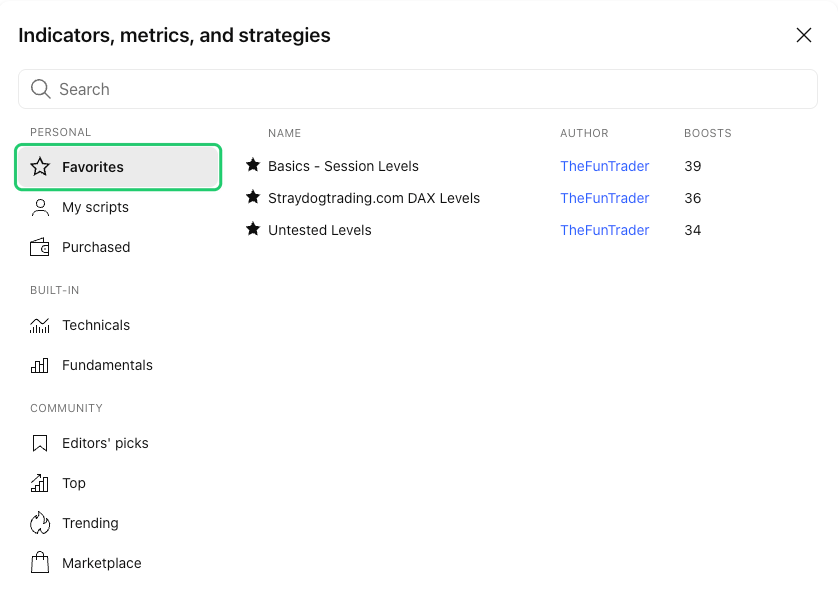Unfavorite Straydogtrading.com DAX Levels star

point(253,197)
